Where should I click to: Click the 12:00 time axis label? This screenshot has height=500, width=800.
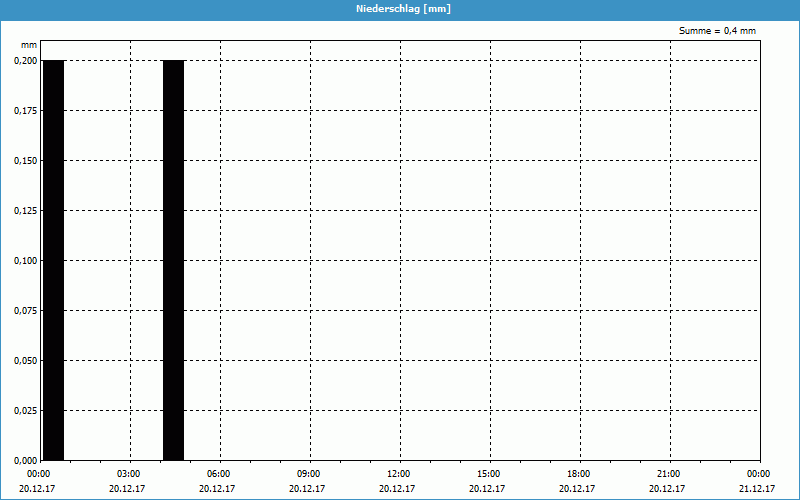tap(398, 474)
